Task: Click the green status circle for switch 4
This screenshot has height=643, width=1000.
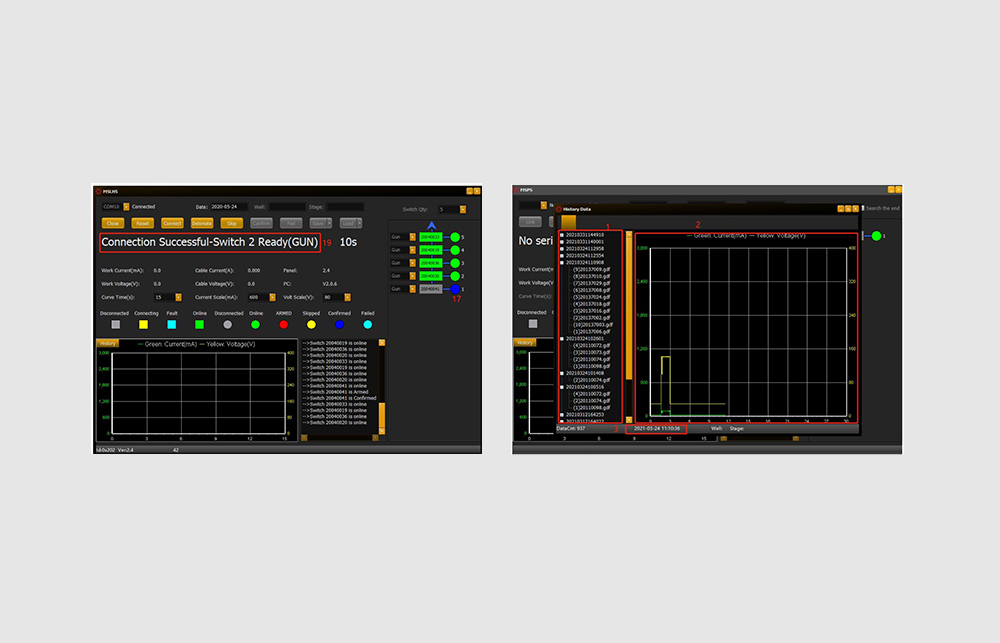Action: coord(455,250)
